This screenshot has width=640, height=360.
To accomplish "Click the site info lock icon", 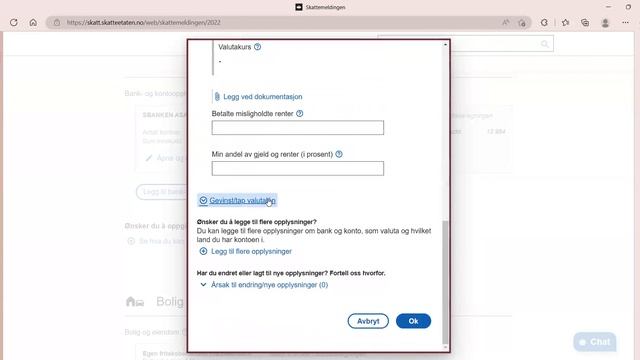I will (x=57, y=22).
